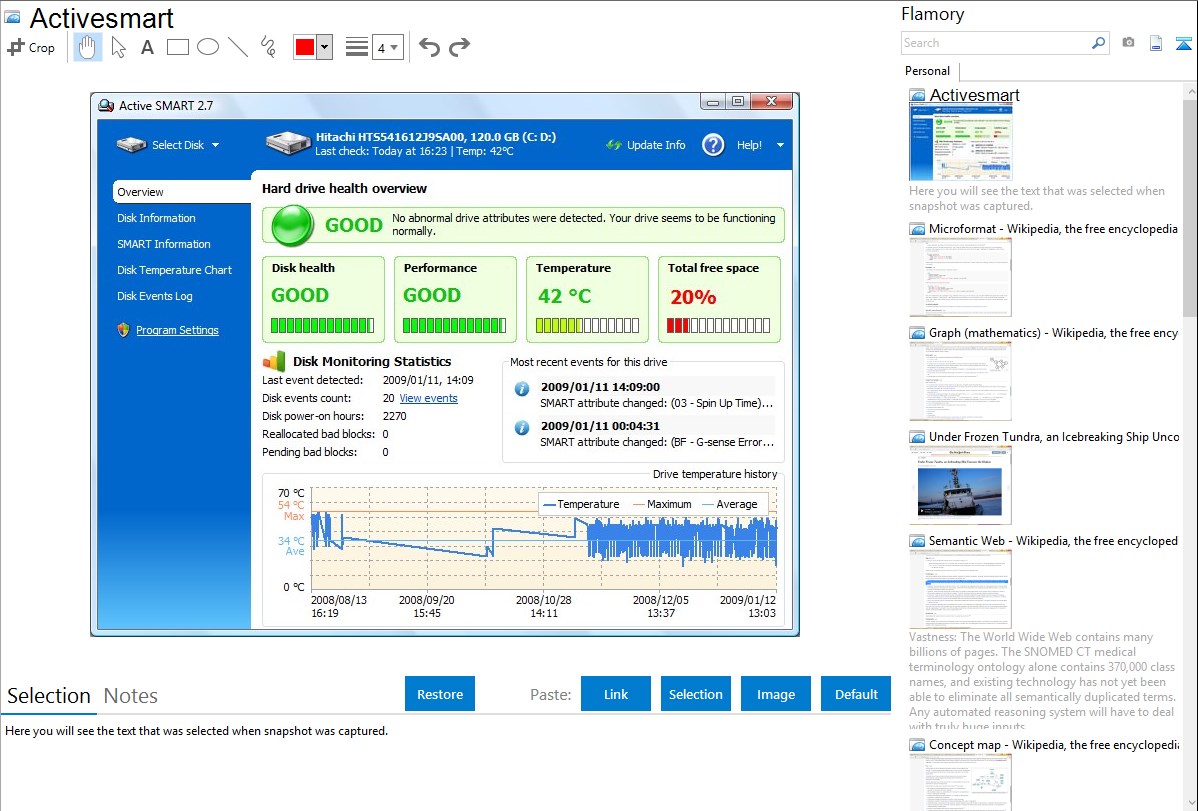Screen dimensions: 1198x811
Task: Open SMART Information in the sidebar
Action: (164, 244)
